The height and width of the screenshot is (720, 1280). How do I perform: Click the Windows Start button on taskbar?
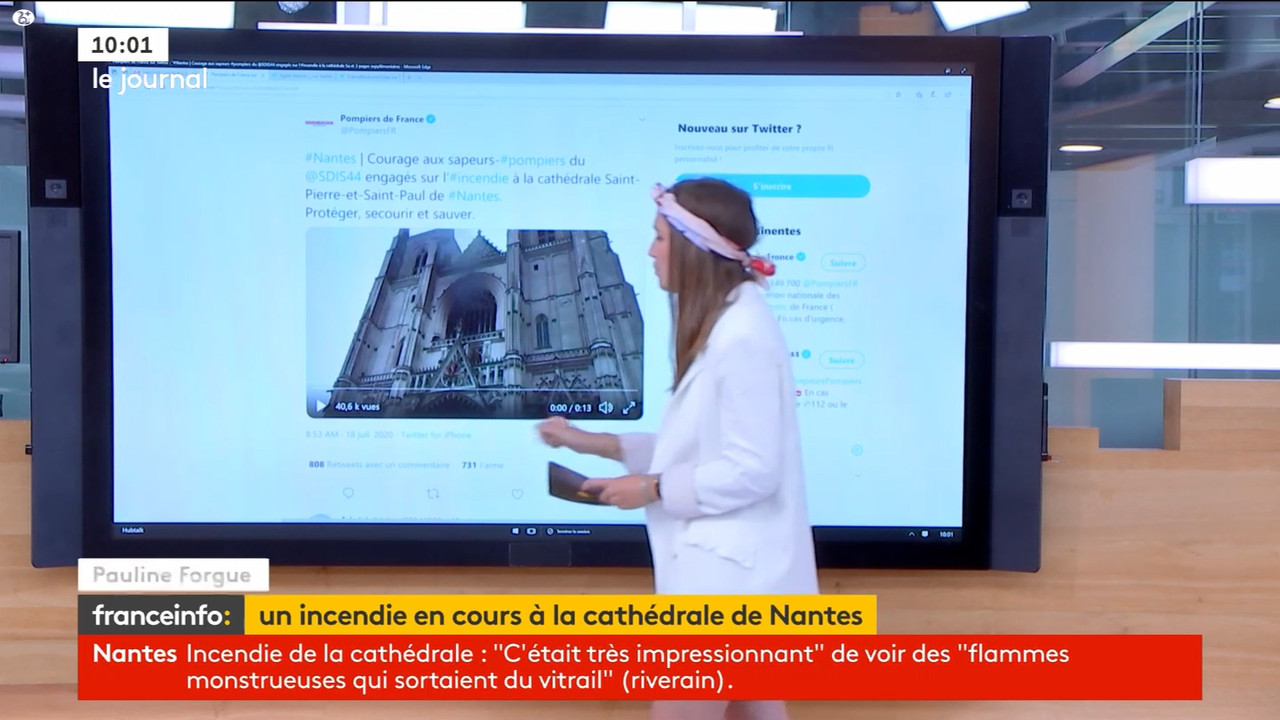click(x=516, y=531)
